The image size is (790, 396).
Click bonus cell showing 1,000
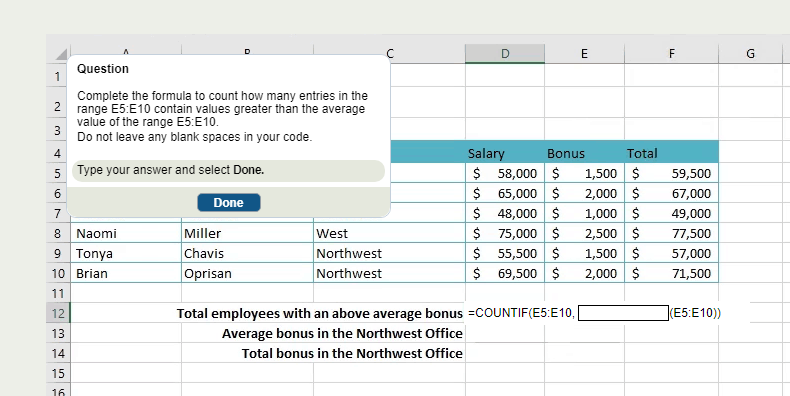click(x=584, y=214)
